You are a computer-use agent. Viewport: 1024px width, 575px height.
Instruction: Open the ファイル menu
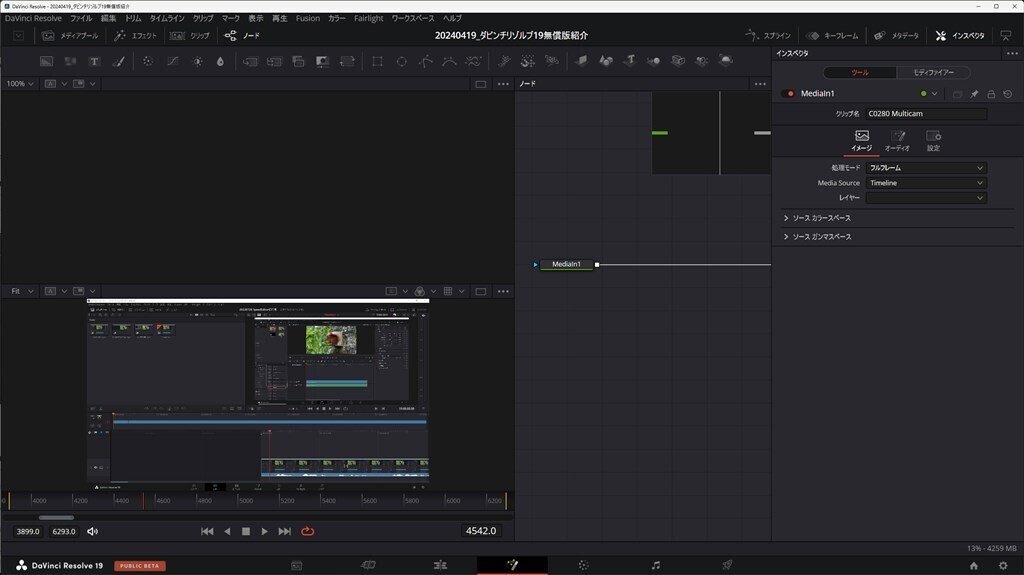click(81, 18)
